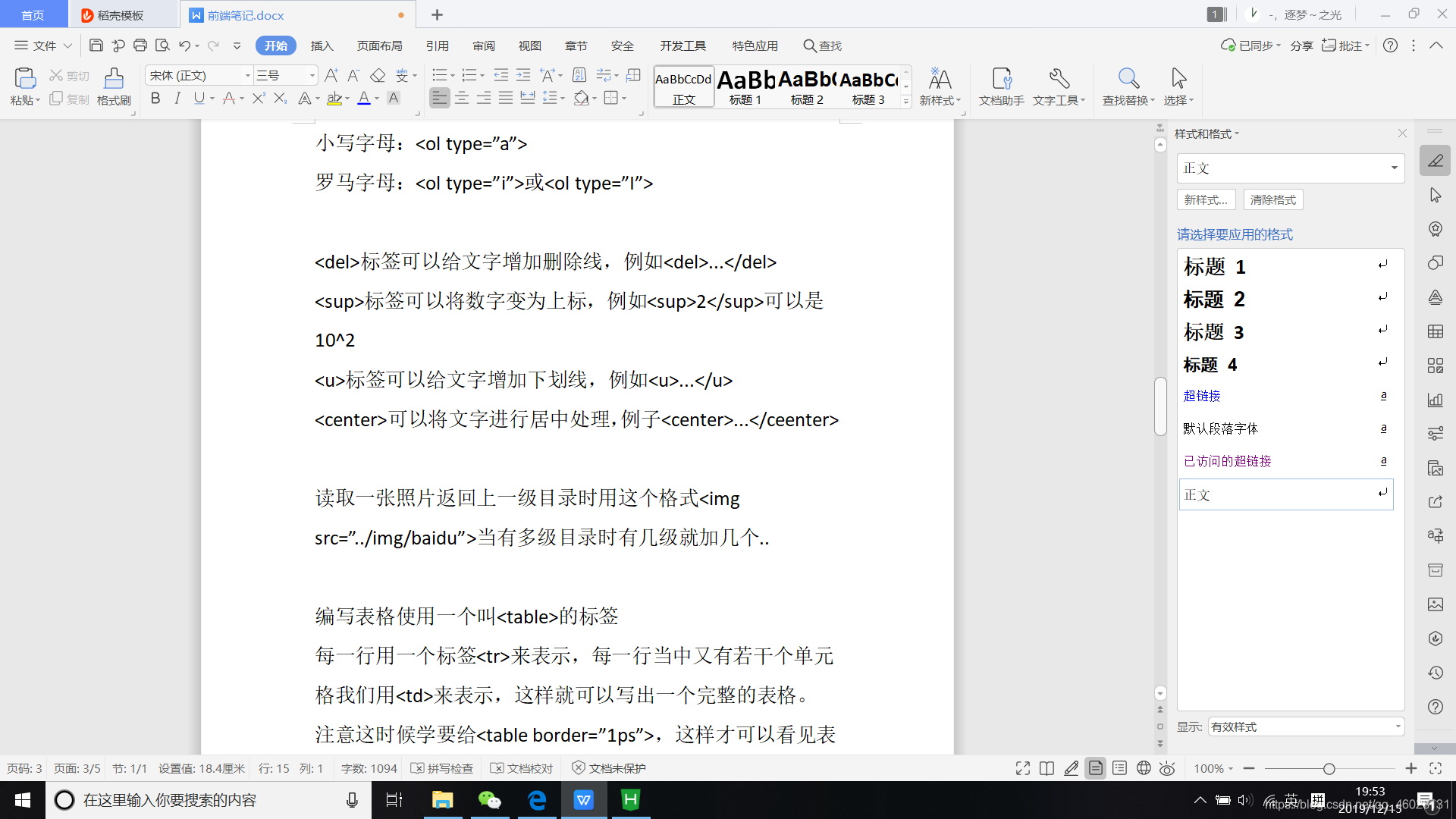Open the image icon in right sidebar
1456x819 pixels.
point(1436,604)
